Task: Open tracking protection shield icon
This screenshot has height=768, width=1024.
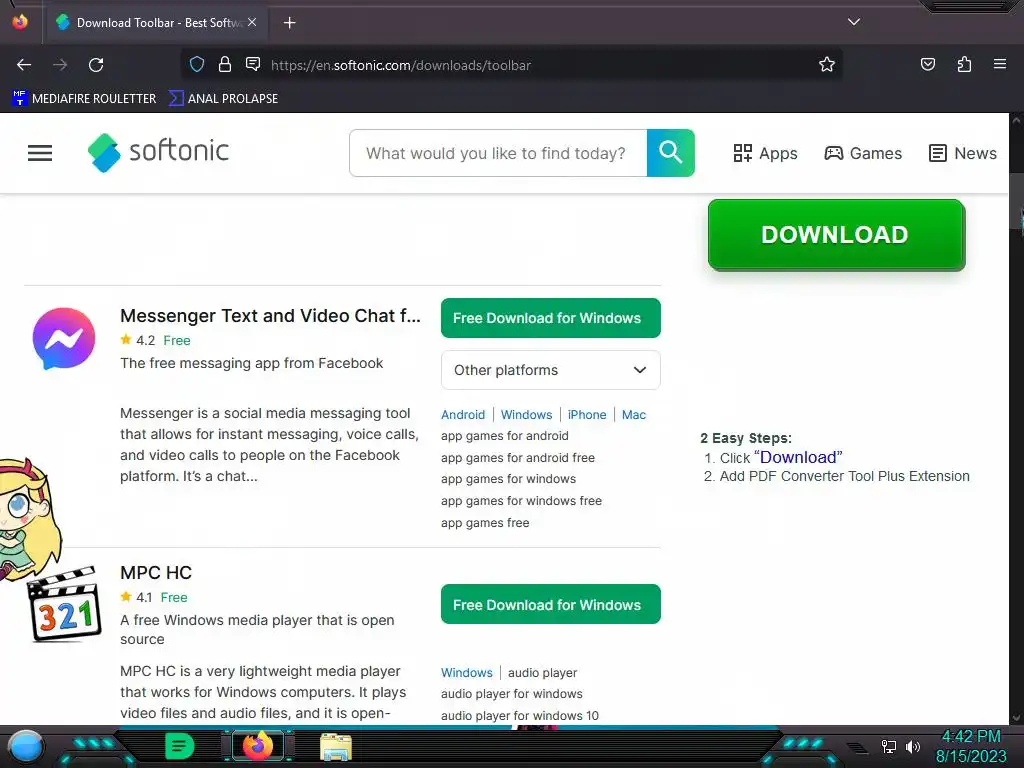Action: pyautogui.click(x=197, y=65)
